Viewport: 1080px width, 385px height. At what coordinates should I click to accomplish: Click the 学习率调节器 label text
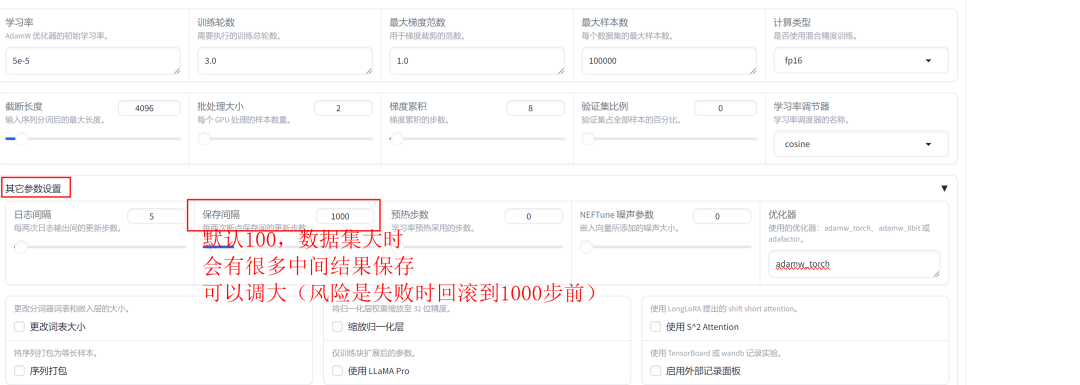pos(802,107)
